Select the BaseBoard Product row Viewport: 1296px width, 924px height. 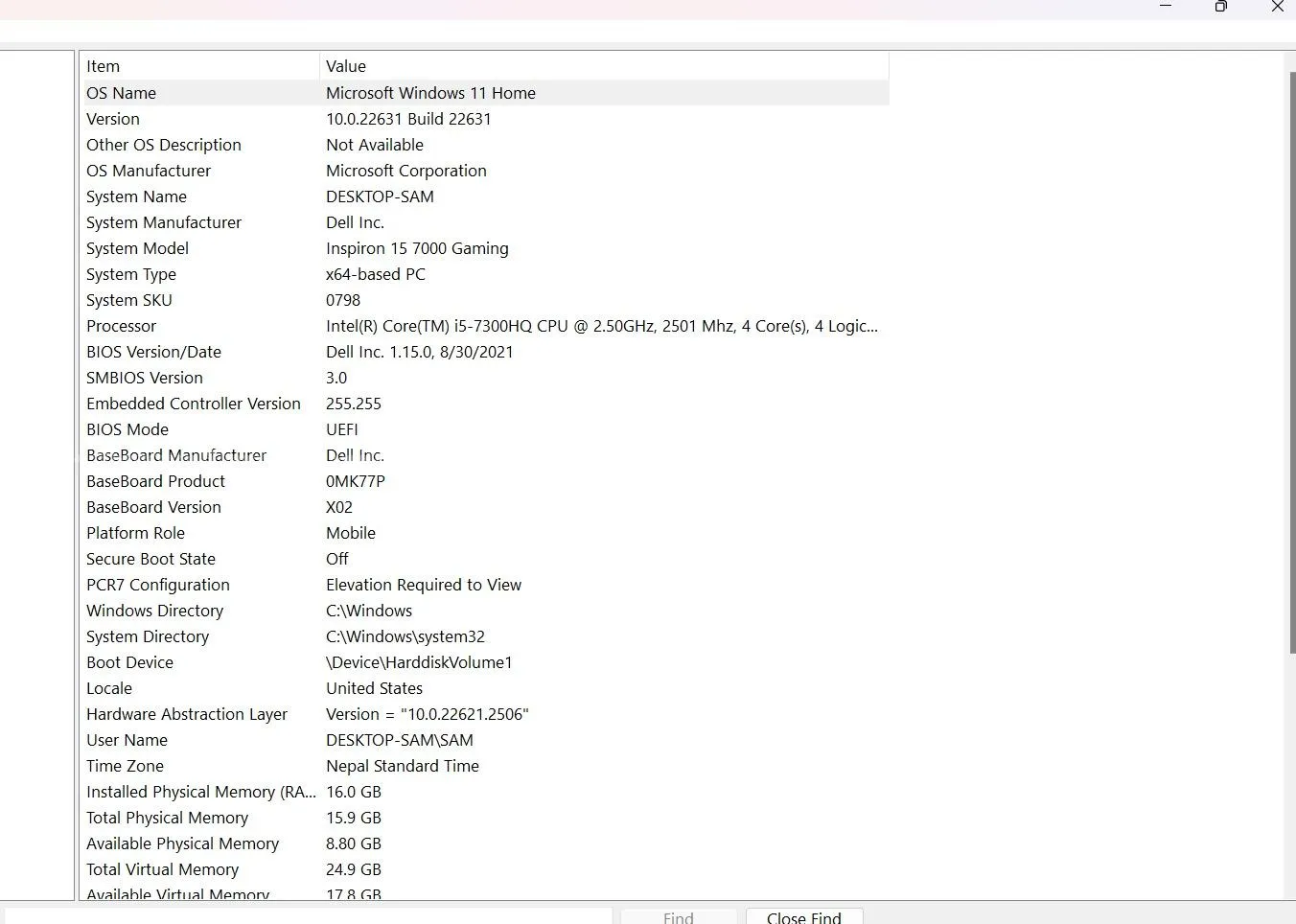155,481
